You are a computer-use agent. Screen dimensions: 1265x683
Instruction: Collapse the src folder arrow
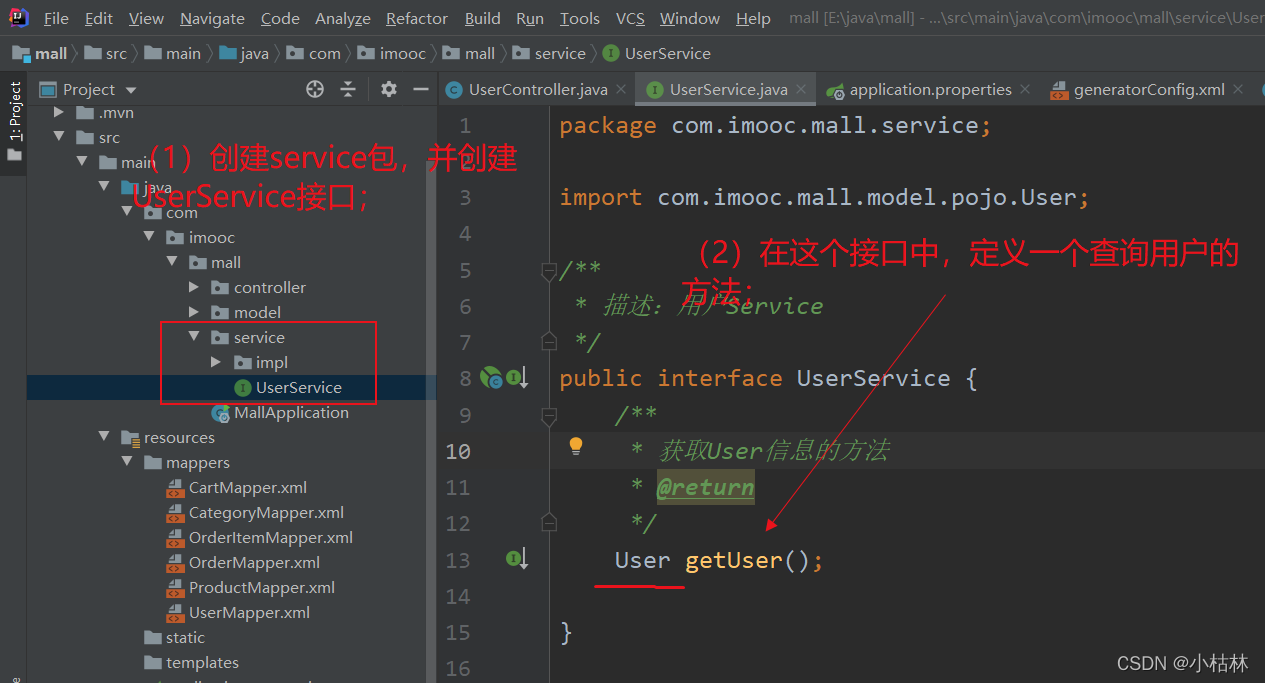coord(58,137)
